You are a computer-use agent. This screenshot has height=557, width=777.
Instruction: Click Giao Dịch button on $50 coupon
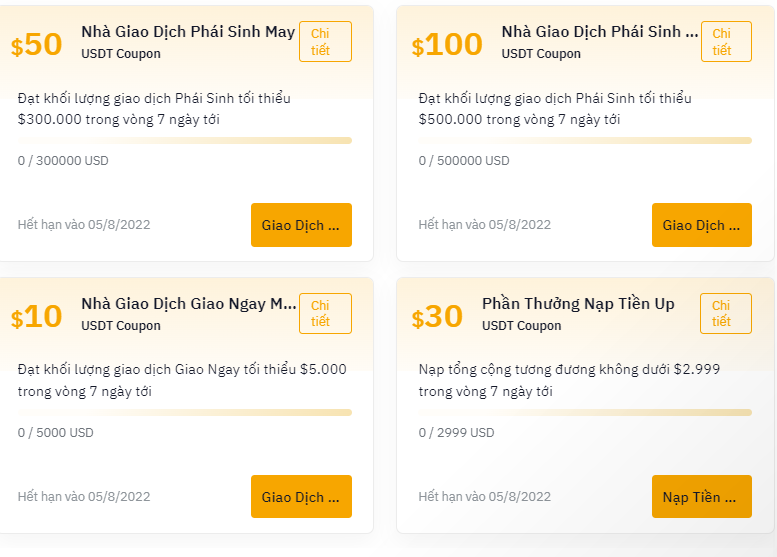[301, 225]
